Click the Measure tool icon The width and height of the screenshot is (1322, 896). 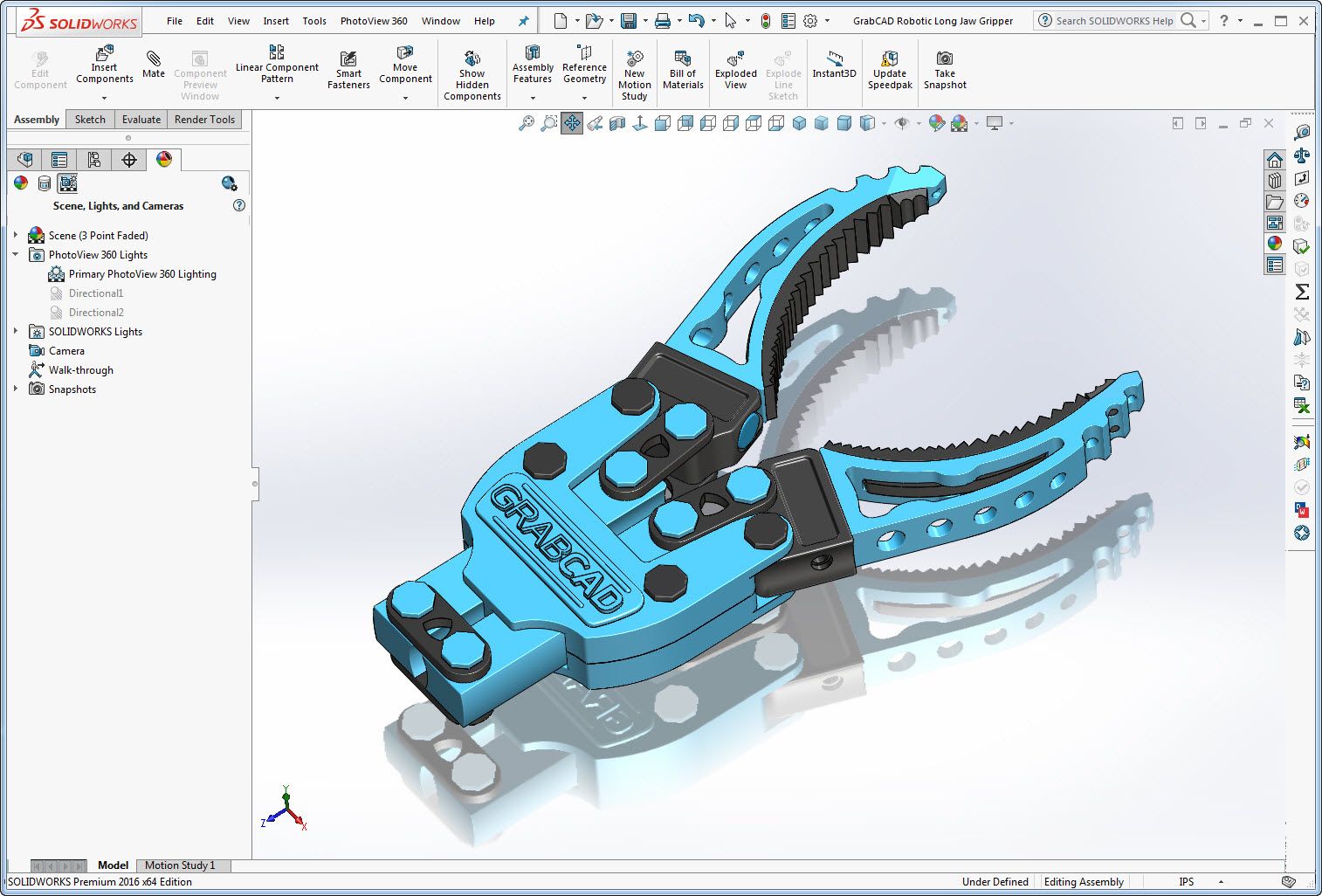coord(1302,132)
